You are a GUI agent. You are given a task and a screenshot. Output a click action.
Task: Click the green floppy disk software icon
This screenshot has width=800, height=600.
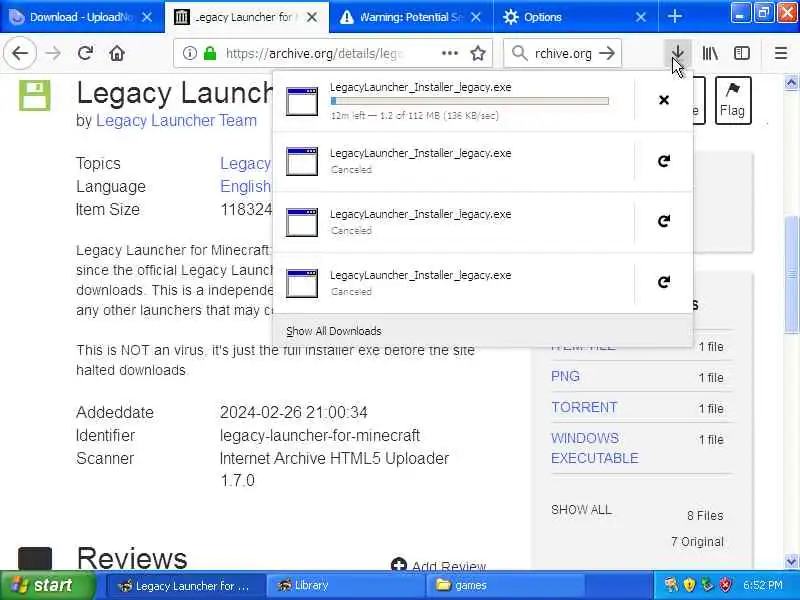(x=35, y=95)
